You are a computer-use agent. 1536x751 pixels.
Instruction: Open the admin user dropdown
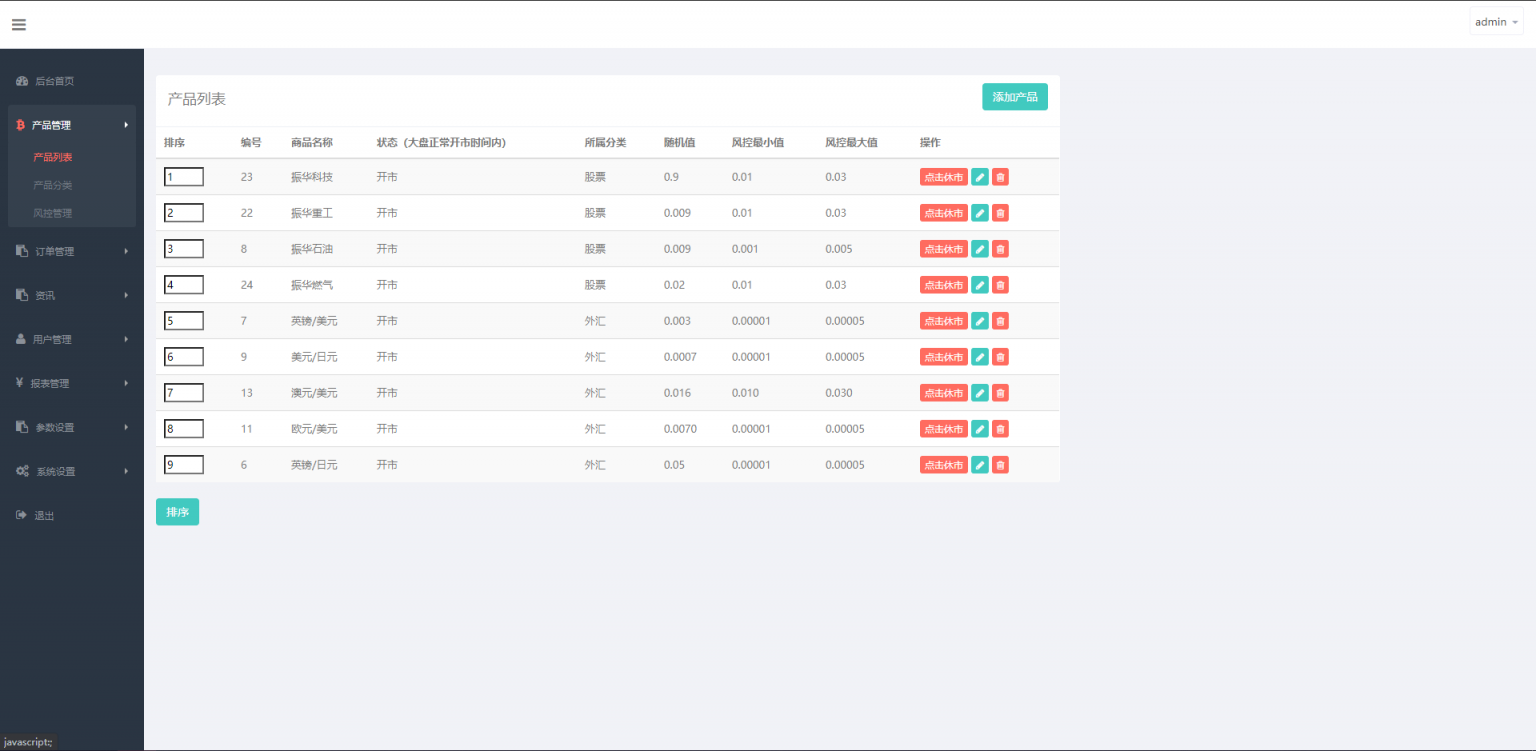[x=1496, y=22]
